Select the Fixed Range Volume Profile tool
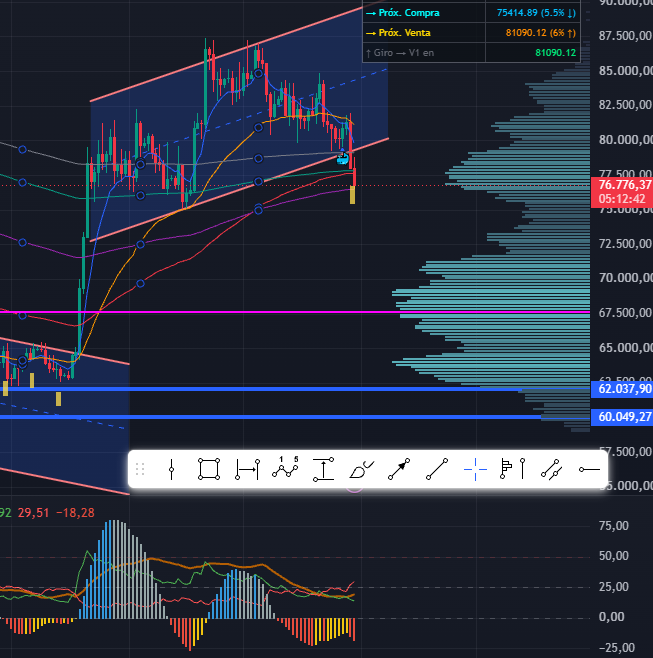The width and height of the screenshot is (653, 658). (x=513, y=469)
